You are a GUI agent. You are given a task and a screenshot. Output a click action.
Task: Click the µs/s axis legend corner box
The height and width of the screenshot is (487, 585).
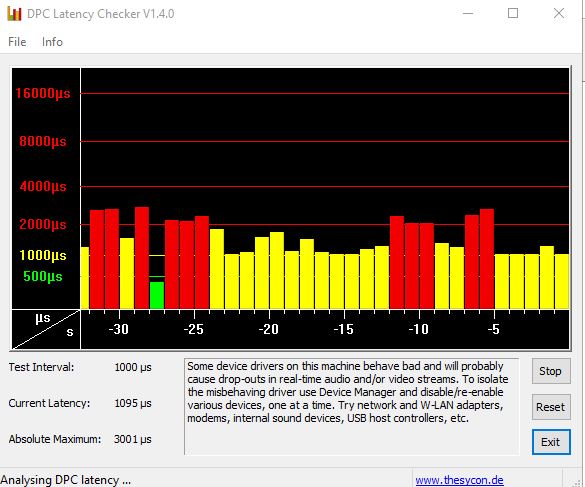pyautogui.click(x=46, y=329)
